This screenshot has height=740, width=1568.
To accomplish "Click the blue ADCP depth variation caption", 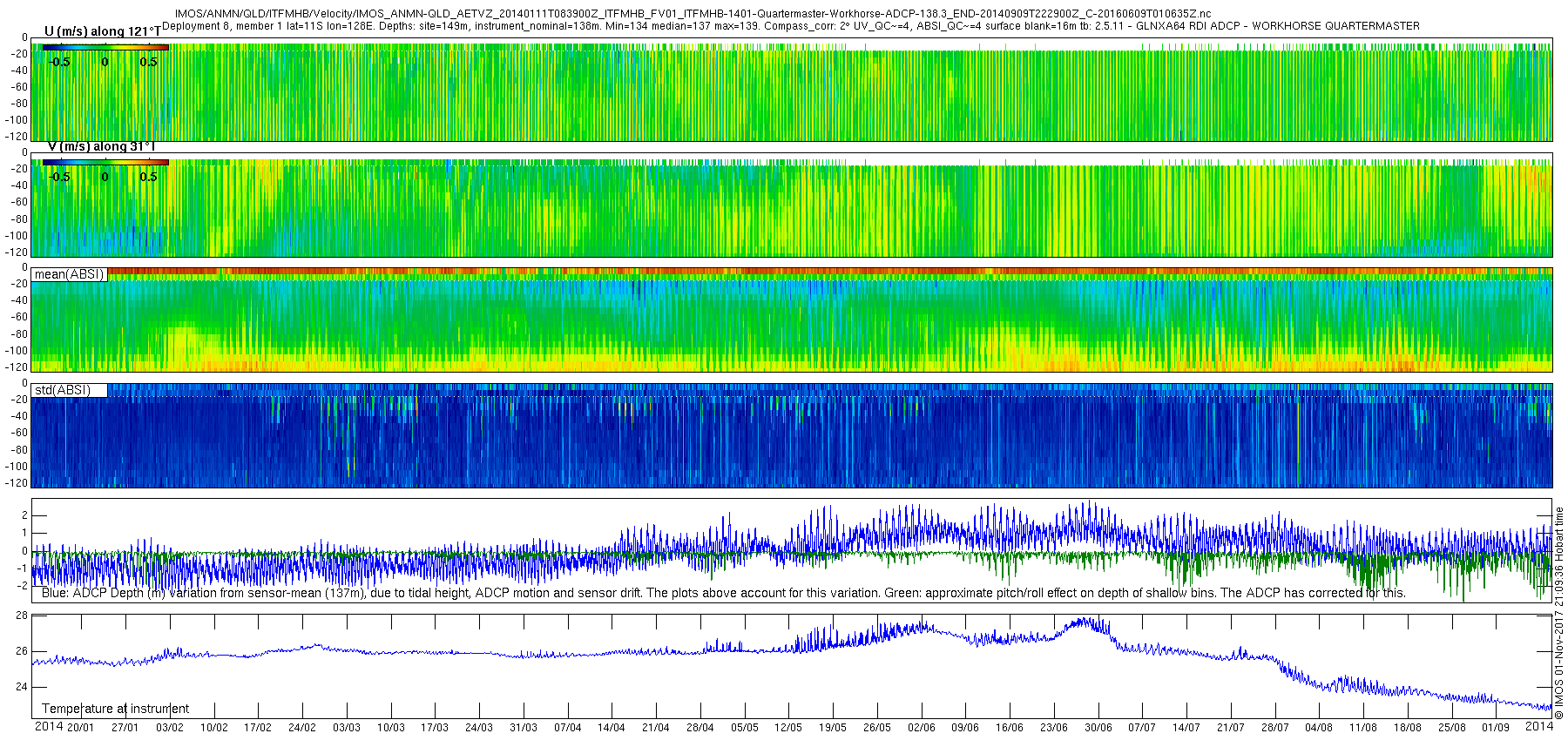I will coord(723,593).
